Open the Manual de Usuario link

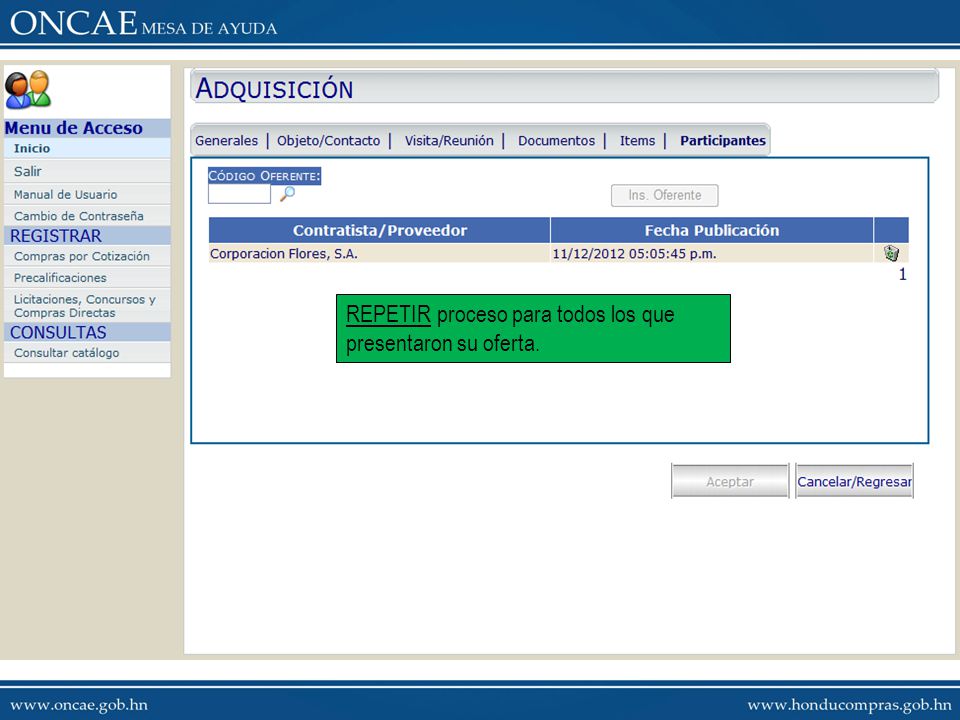(87, 195)
